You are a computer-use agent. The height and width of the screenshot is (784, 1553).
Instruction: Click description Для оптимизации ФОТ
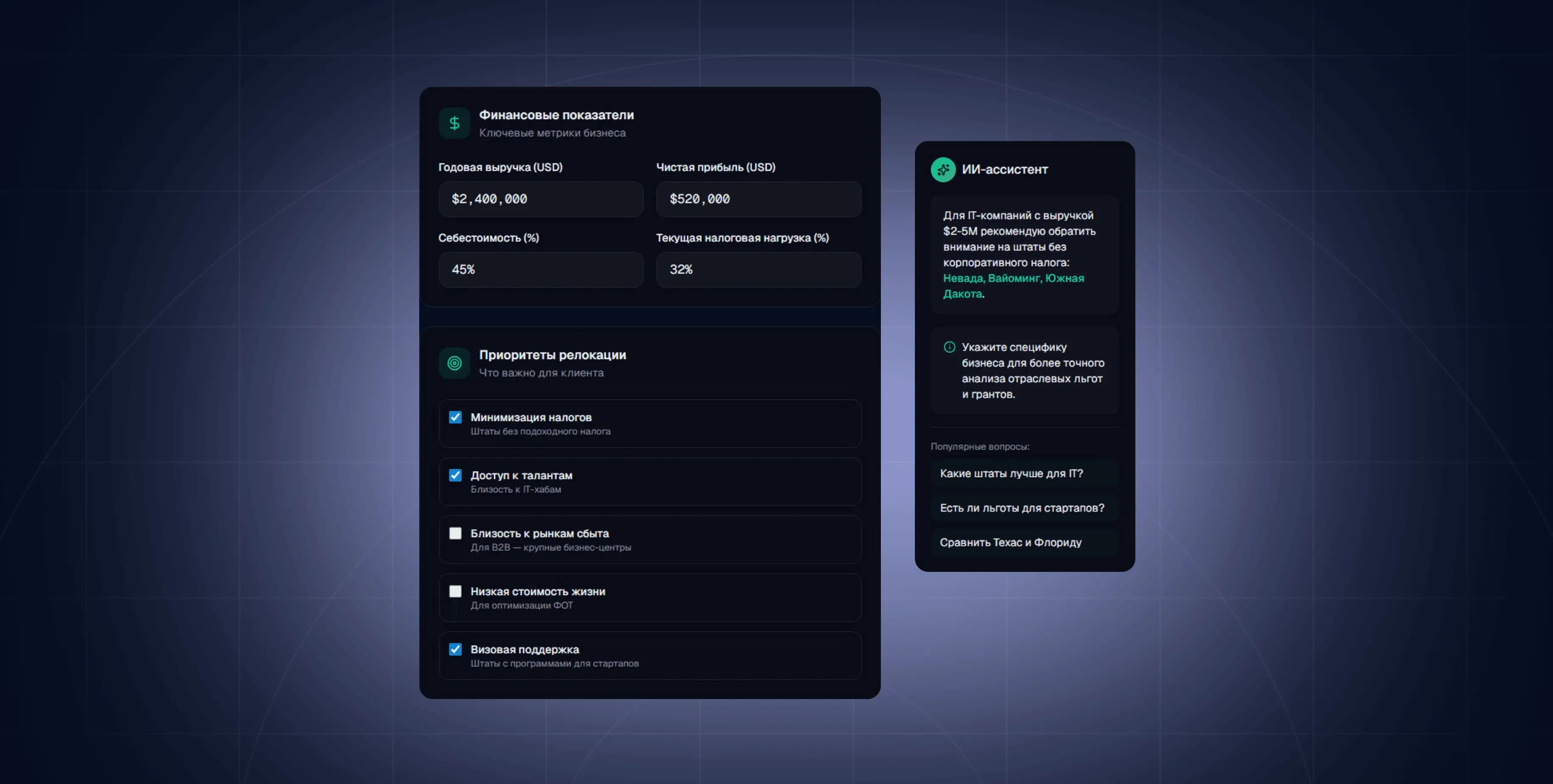tap(521, 606)
